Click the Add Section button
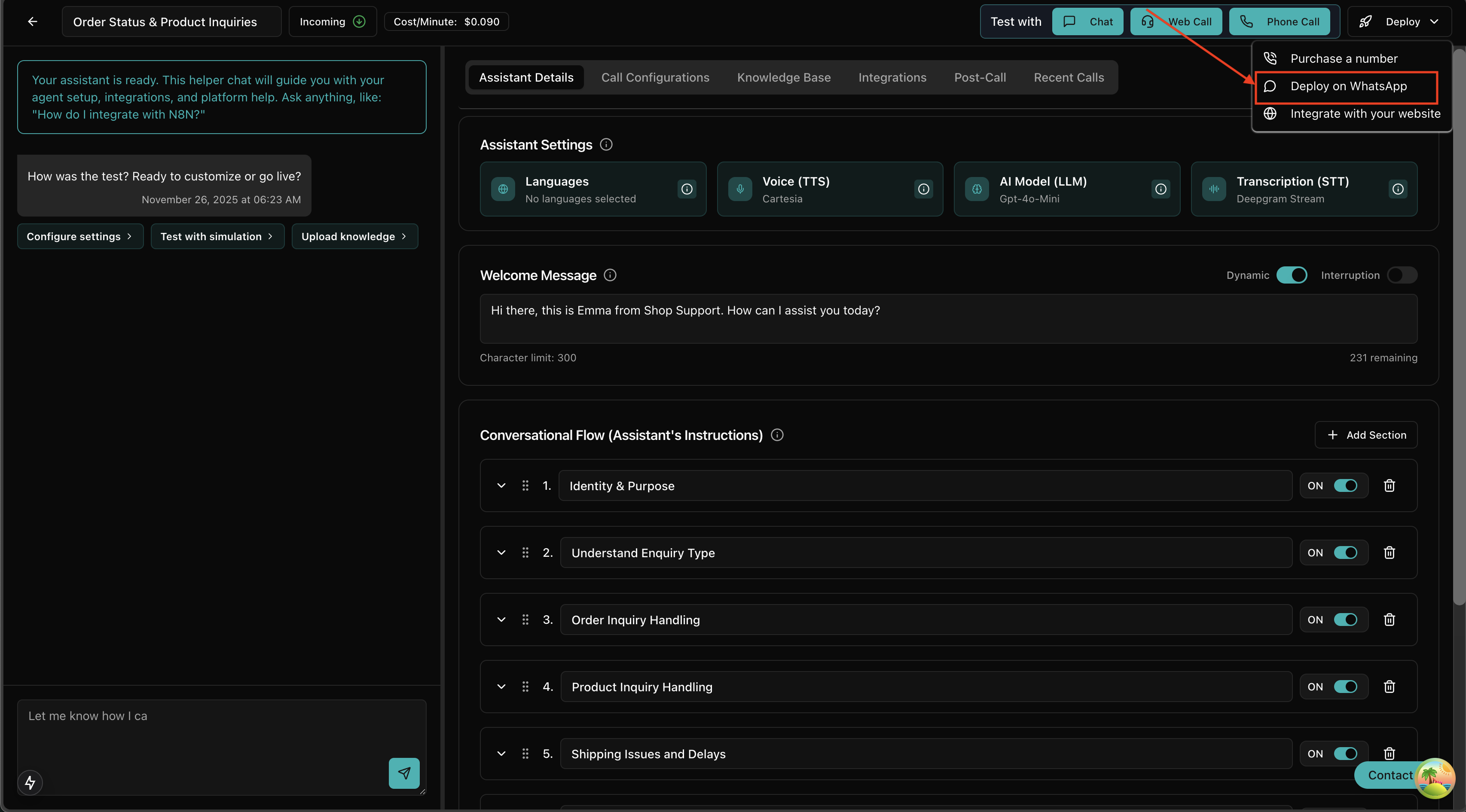The width and height of the screenshot is (1466, 812). pyautogui.click(x=1365, y=435)
